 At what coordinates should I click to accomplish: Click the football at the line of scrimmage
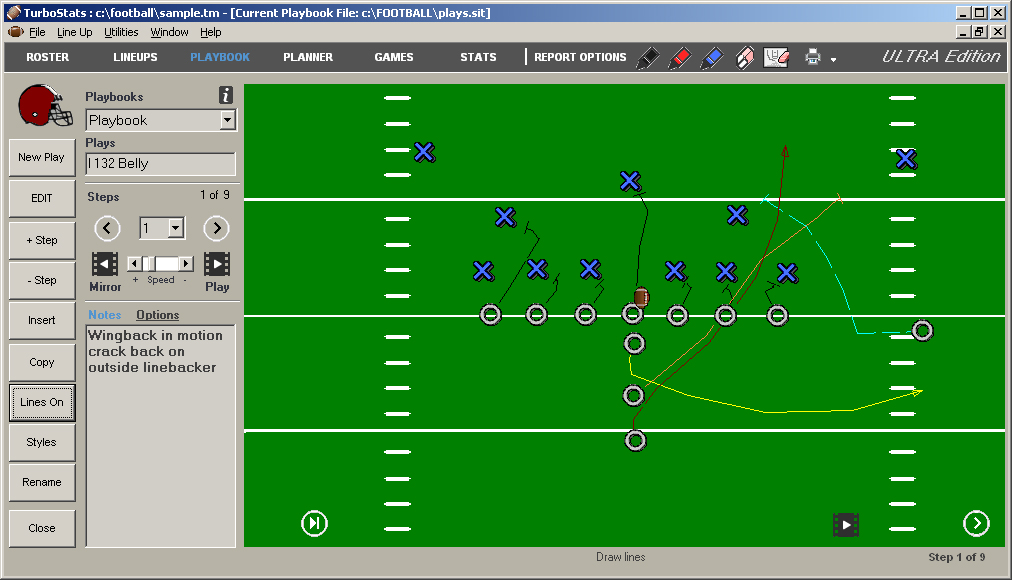[642, 297]
